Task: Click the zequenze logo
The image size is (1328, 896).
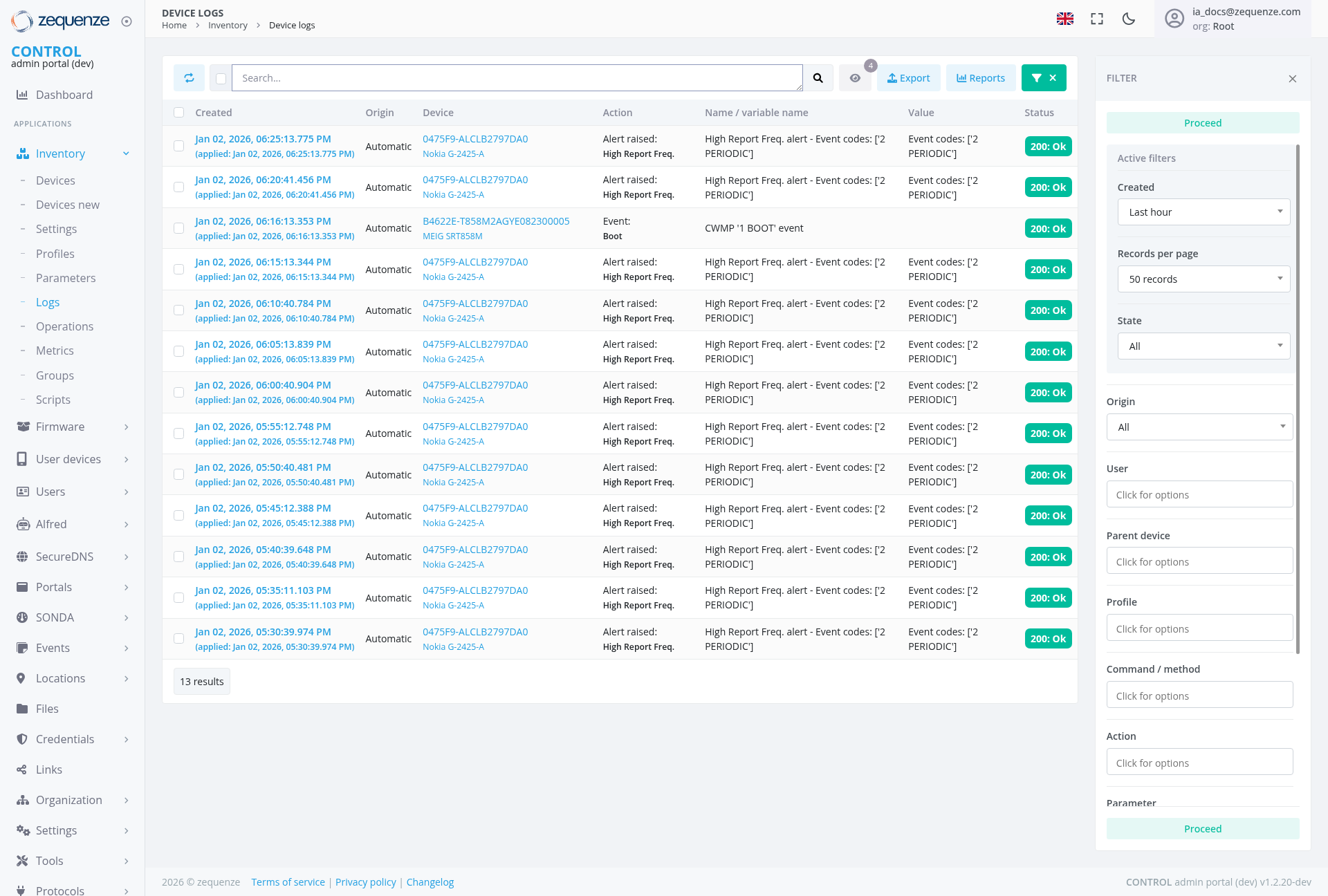Action: (x=60, y=21)
